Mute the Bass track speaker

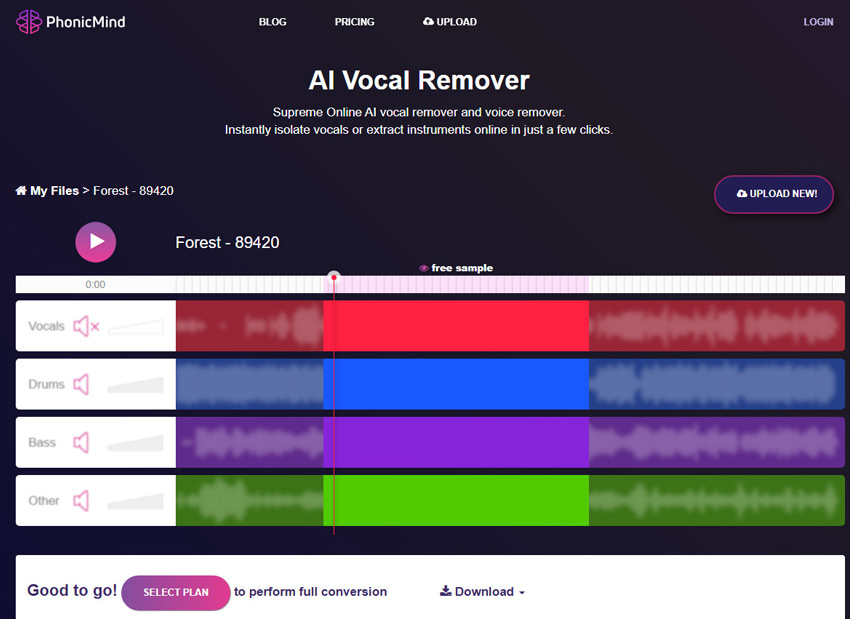[x=81, y=443]
